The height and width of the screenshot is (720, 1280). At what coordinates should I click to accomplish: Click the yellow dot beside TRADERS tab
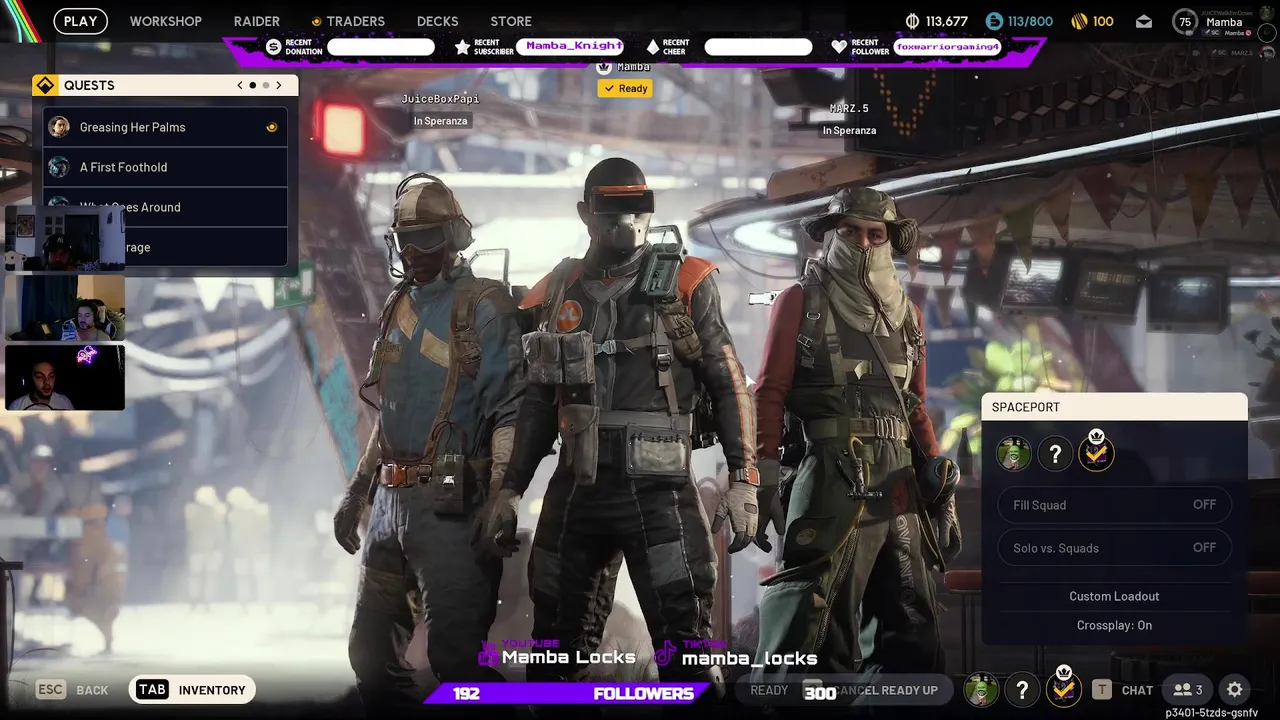click(x=316, y=21)
